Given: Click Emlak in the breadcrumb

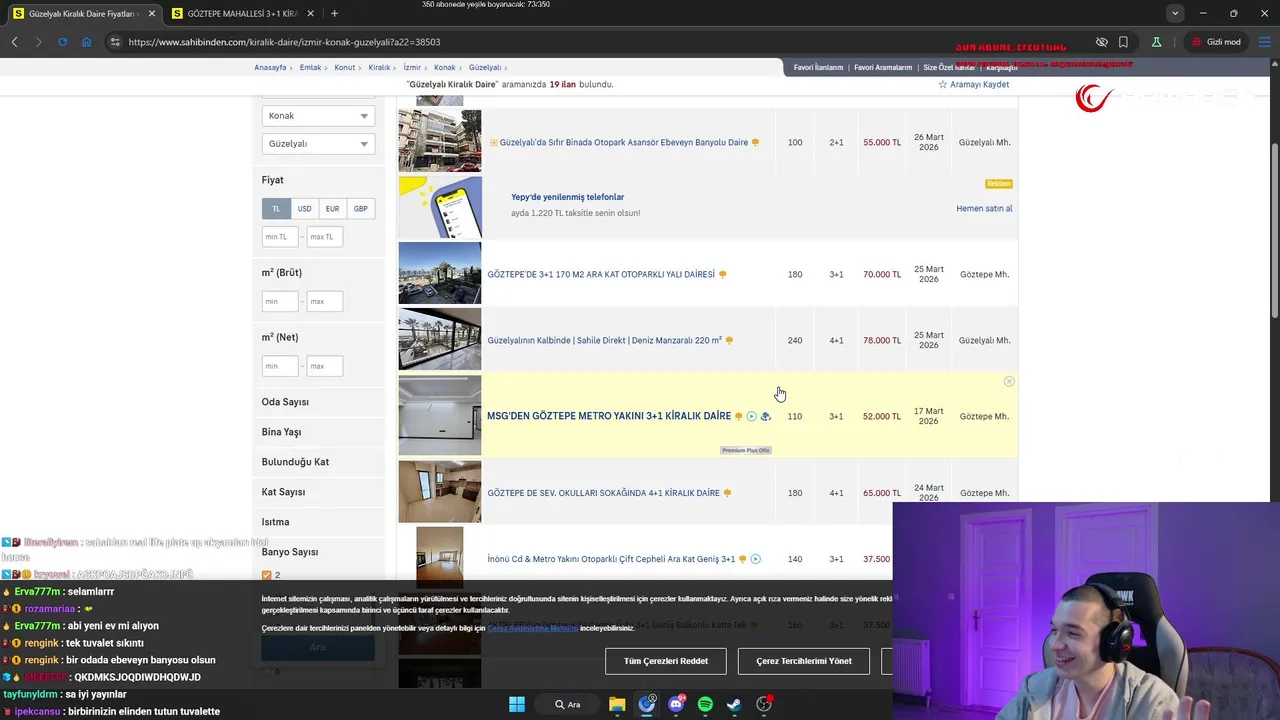Looking at the screenshot, I should tap(310, 68).
